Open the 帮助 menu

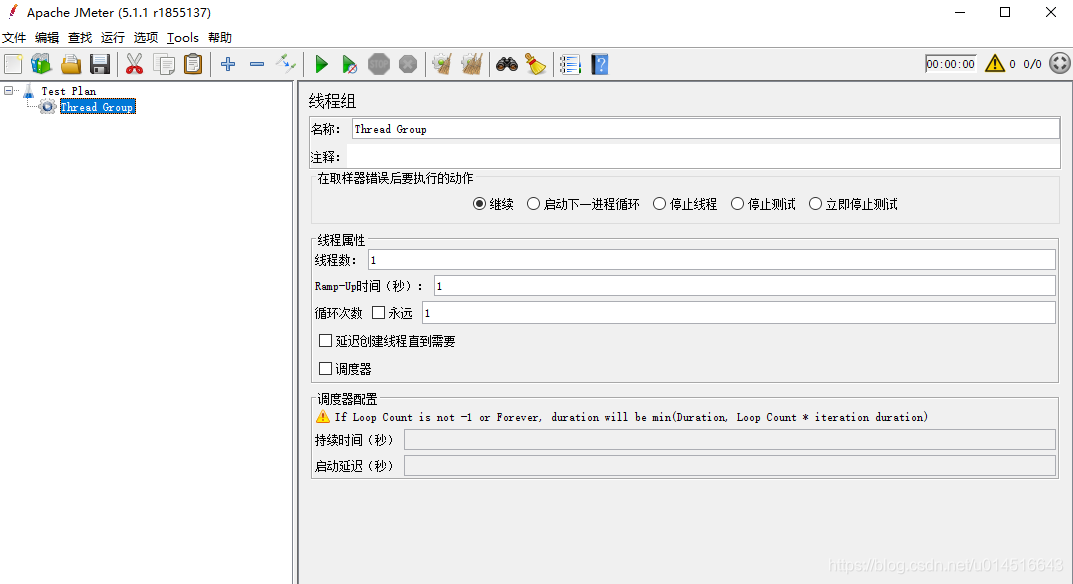tap(220, 38)
